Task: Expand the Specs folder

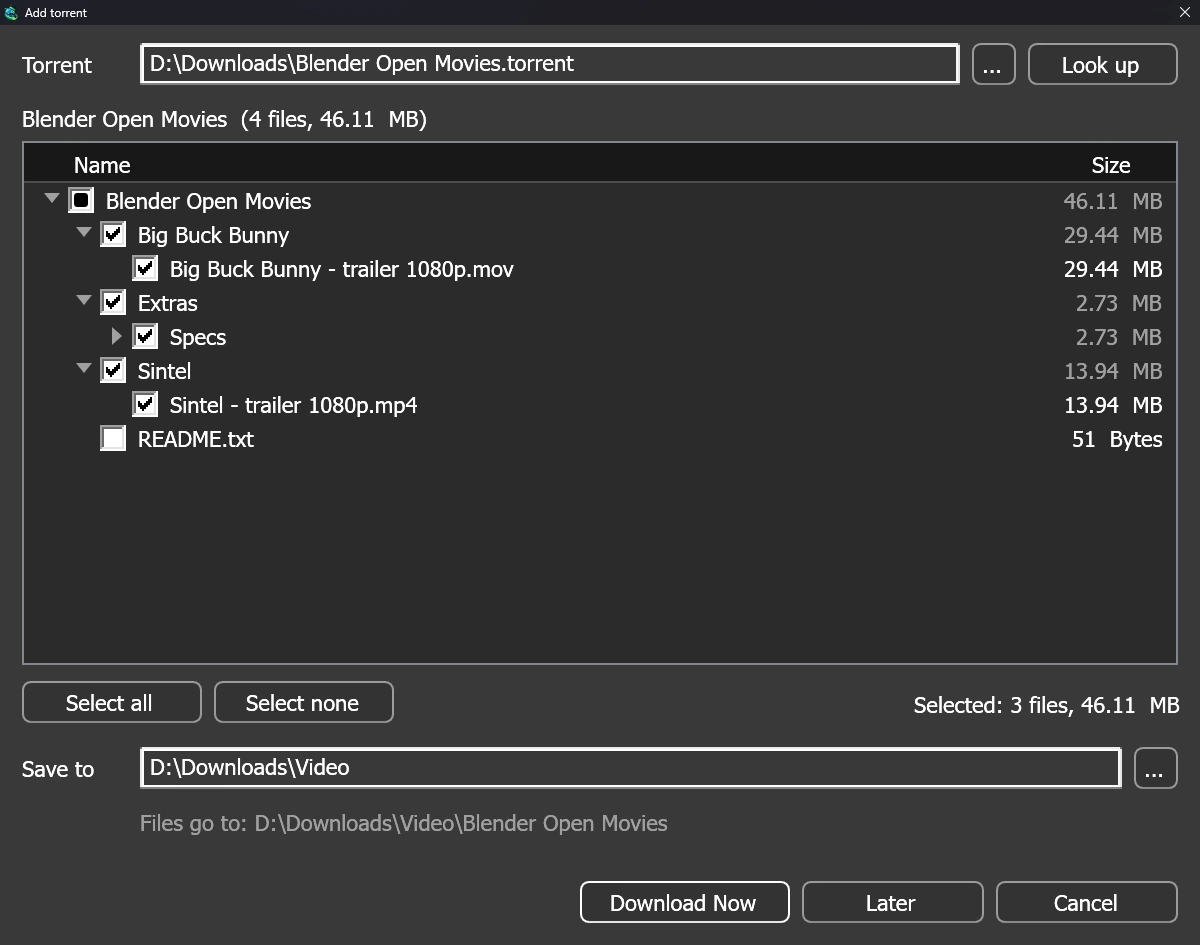Action: 117,337
